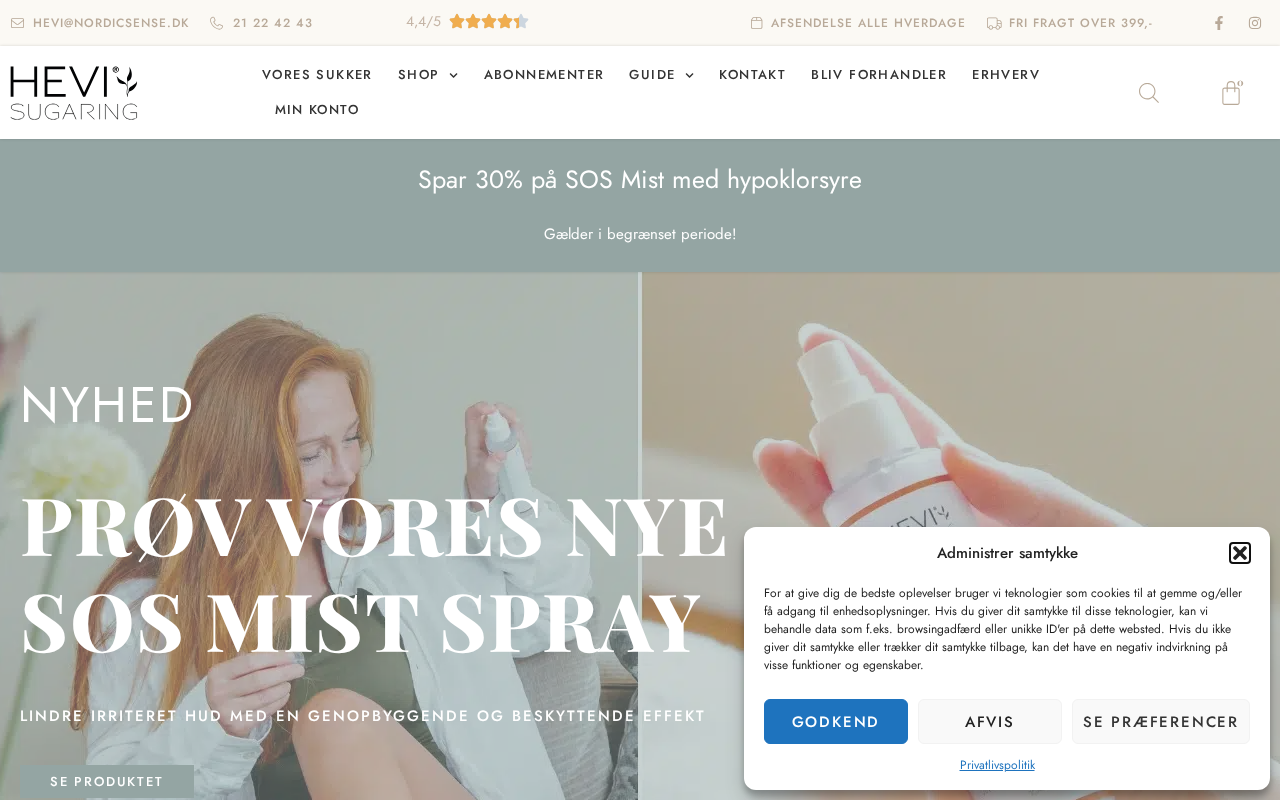Open the shopping cart bag icon
This screenshot has height=800, width=1280.
(x=1231, y=93)
